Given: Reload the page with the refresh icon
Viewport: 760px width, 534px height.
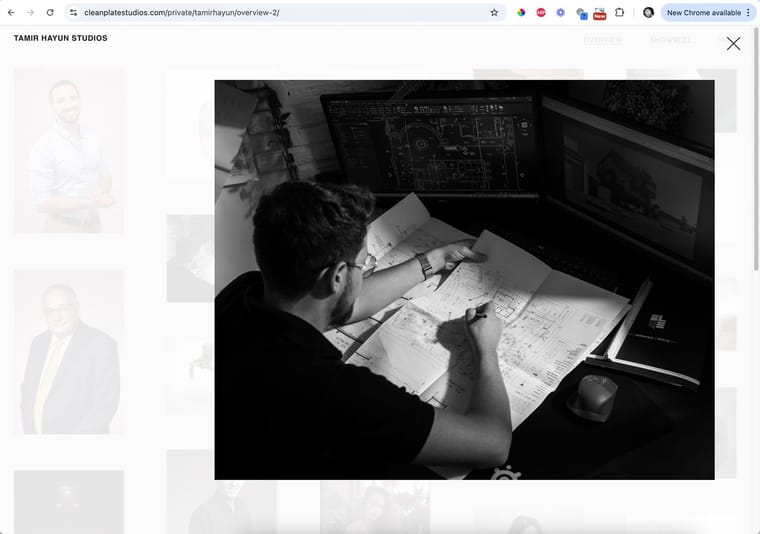Looking at the screenshot, I should [x=50, y=13].
